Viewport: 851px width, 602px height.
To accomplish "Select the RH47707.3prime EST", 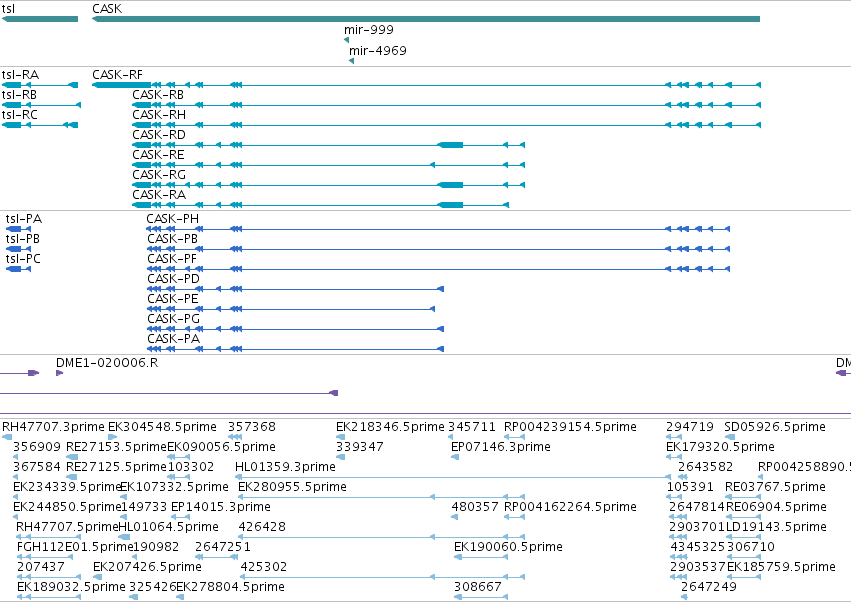I will click(x=7, y=437).
